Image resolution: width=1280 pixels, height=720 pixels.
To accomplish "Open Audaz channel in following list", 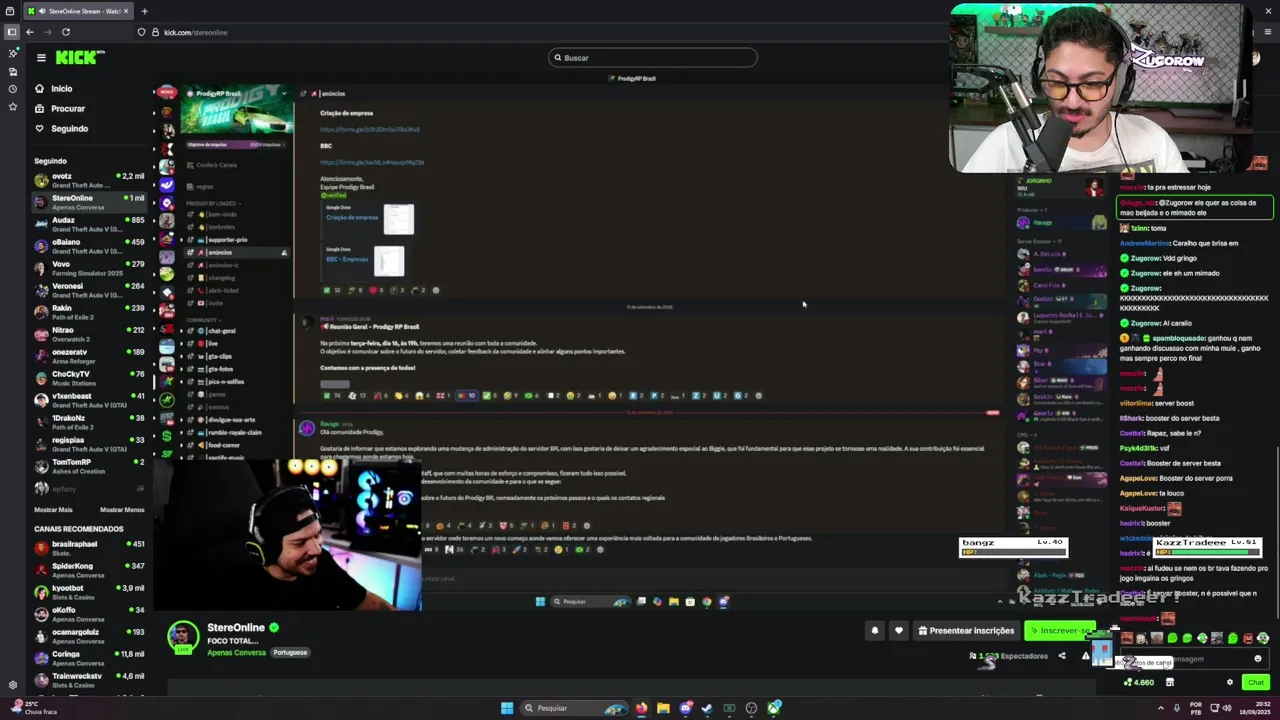I will point(89,225).
